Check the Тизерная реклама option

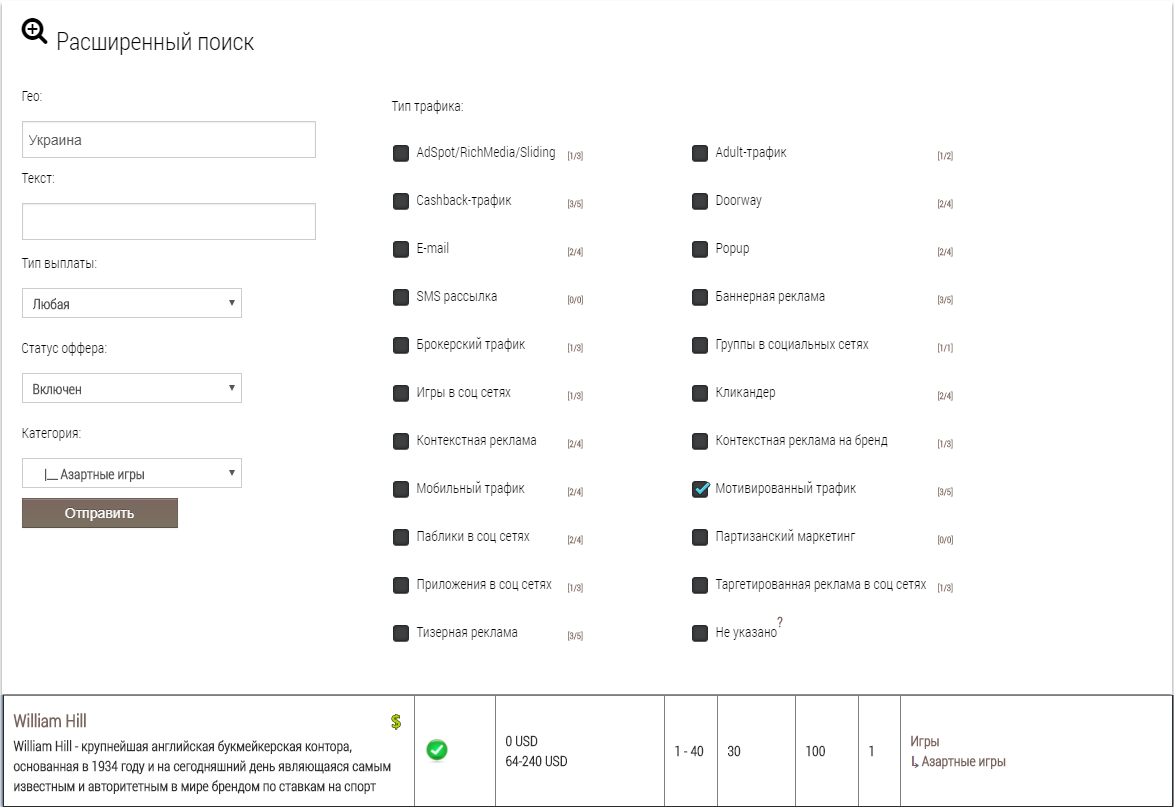[401, 633]
